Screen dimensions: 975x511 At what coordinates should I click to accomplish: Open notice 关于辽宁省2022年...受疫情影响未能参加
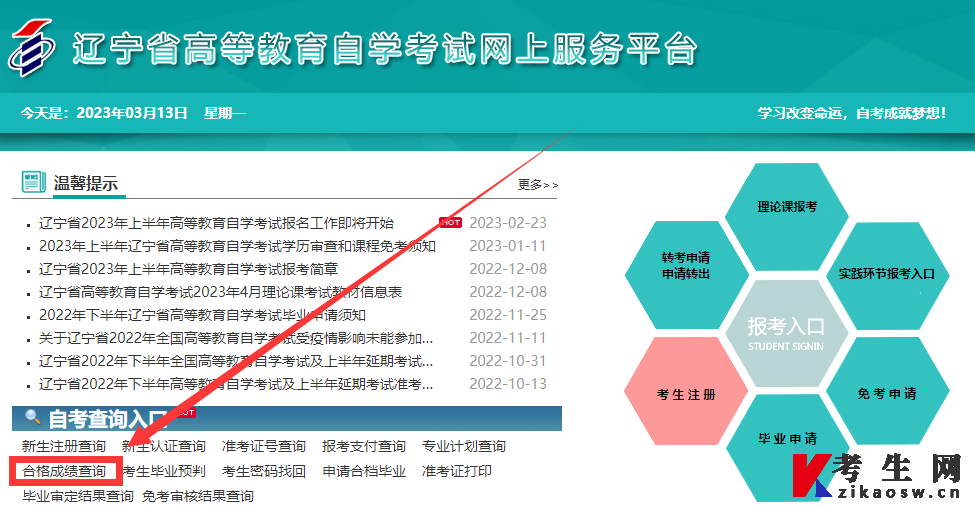click(x=236, y=338)
